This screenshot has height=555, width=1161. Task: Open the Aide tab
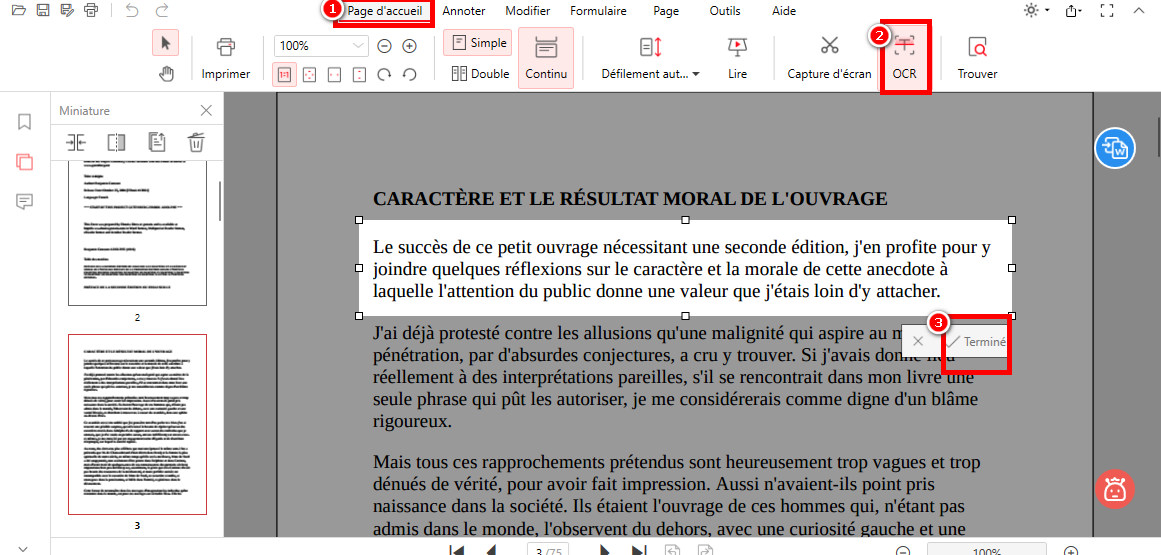click(784, 11)
